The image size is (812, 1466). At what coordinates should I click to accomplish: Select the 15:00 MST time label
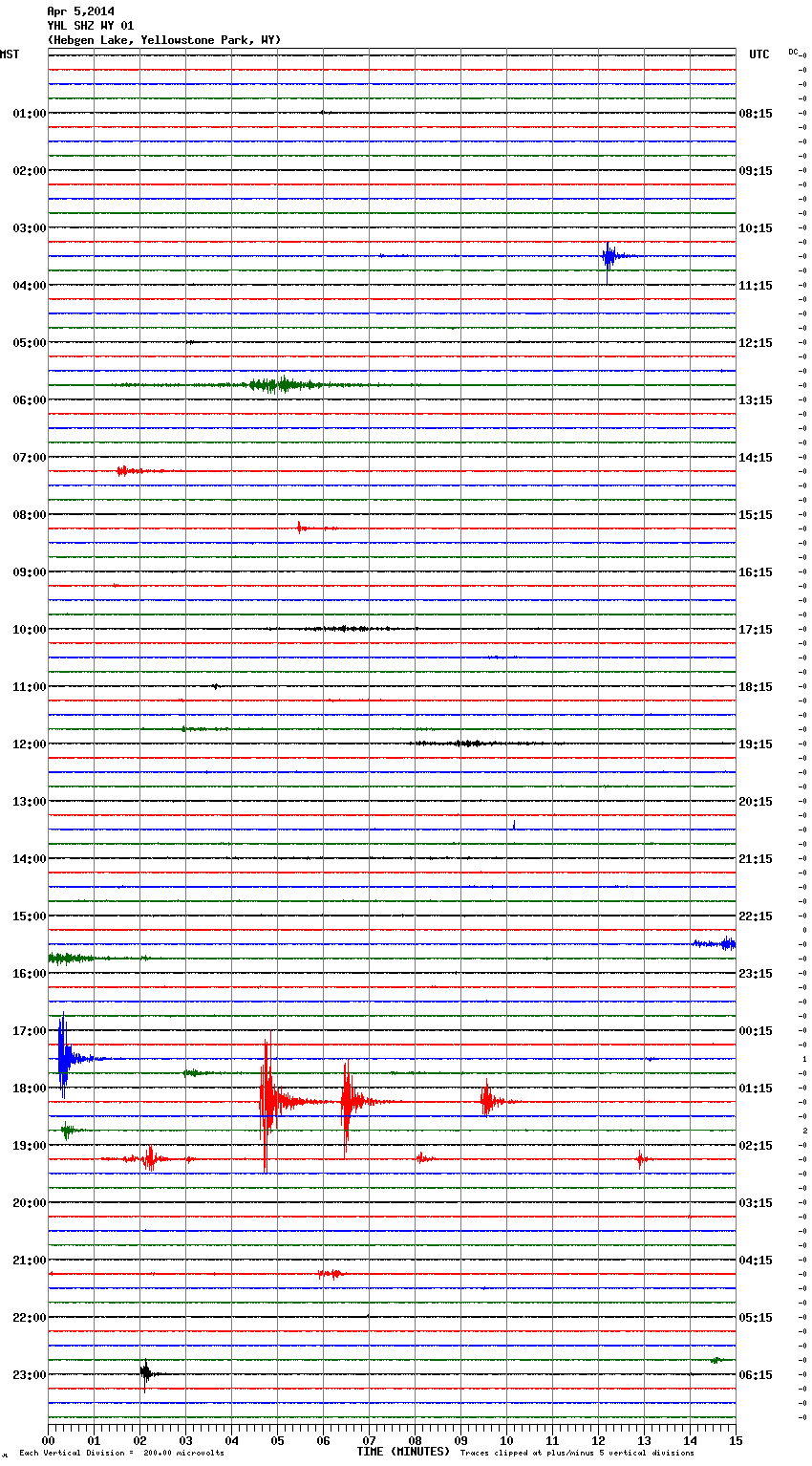point(30,916)
